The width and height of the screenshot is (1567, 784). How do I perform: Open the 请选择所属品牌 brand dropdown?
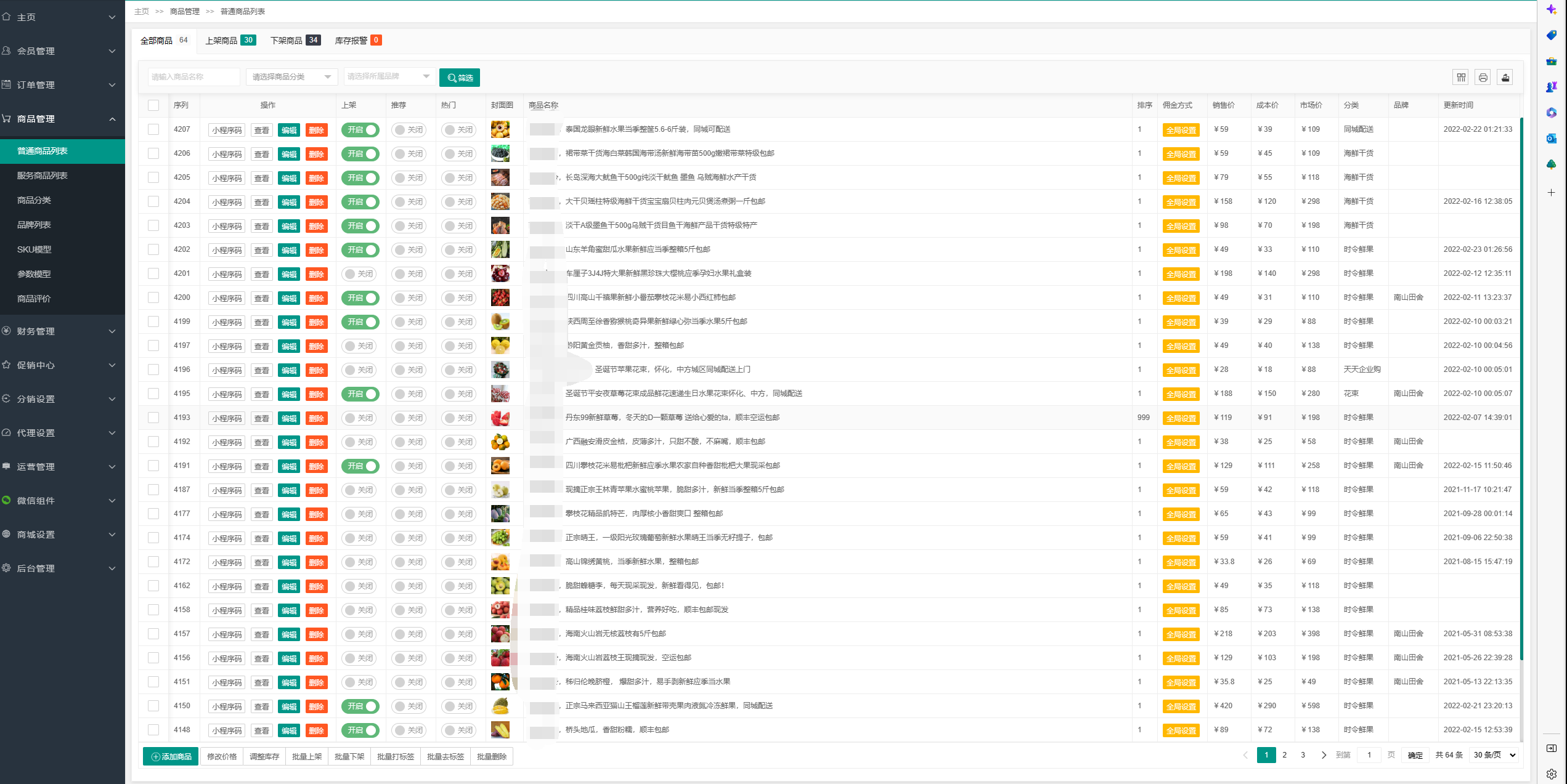point(390,76)
